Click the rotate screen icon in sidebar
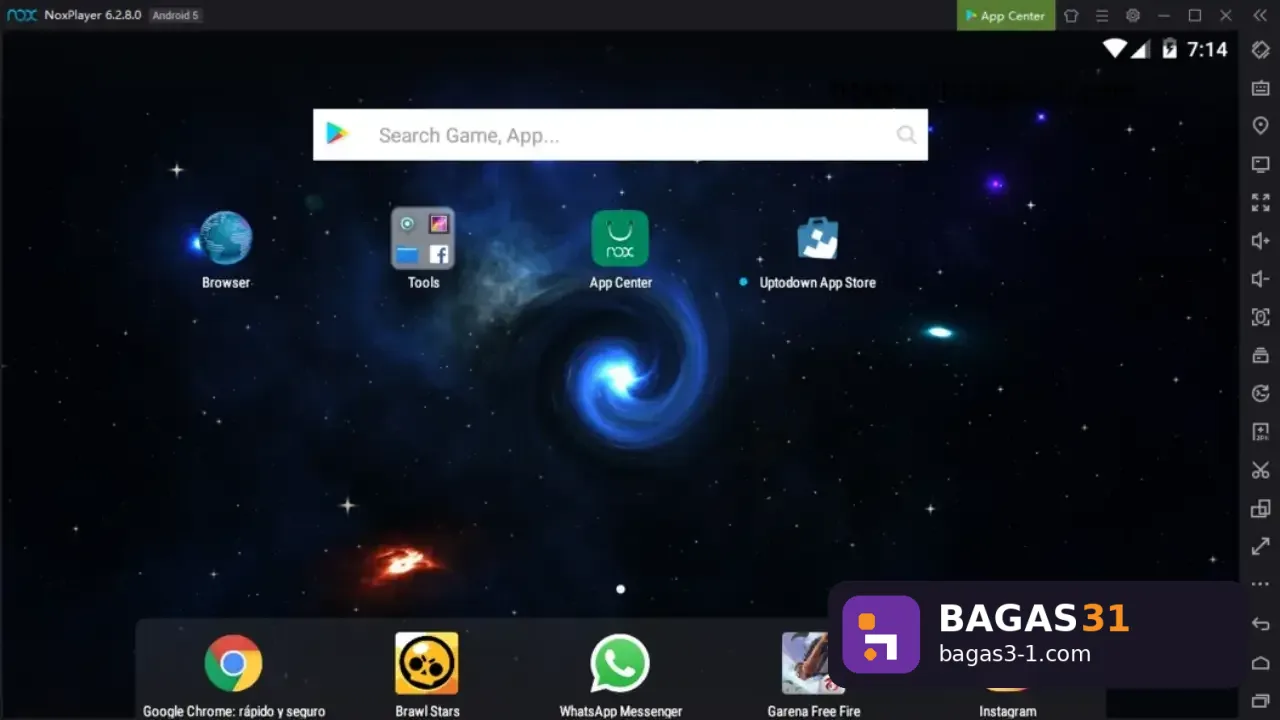This screenshot has width=1280, height=720. (1261, 50)
